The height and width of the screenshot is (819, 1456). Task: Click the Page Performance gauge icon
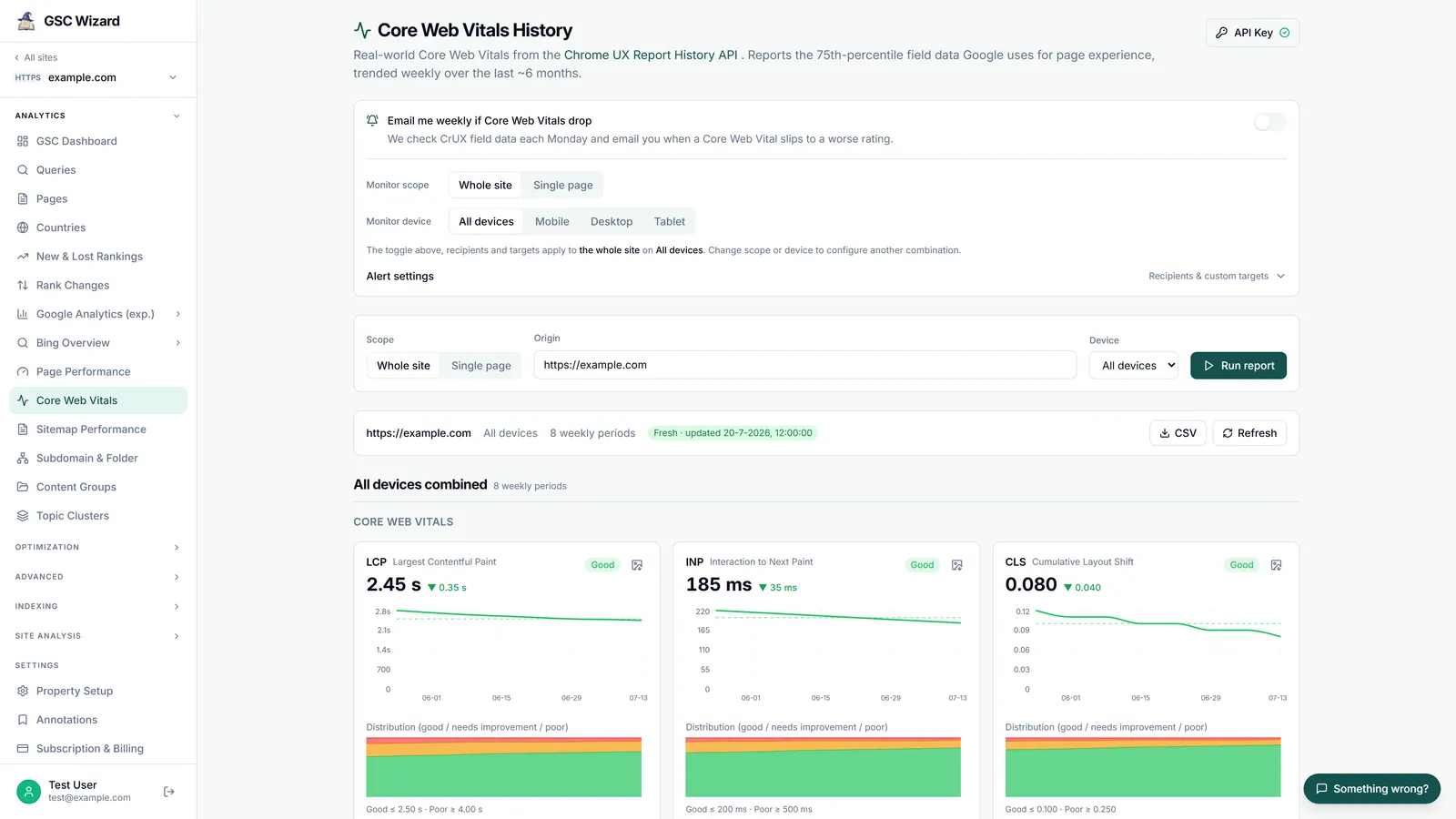[23, 371]
